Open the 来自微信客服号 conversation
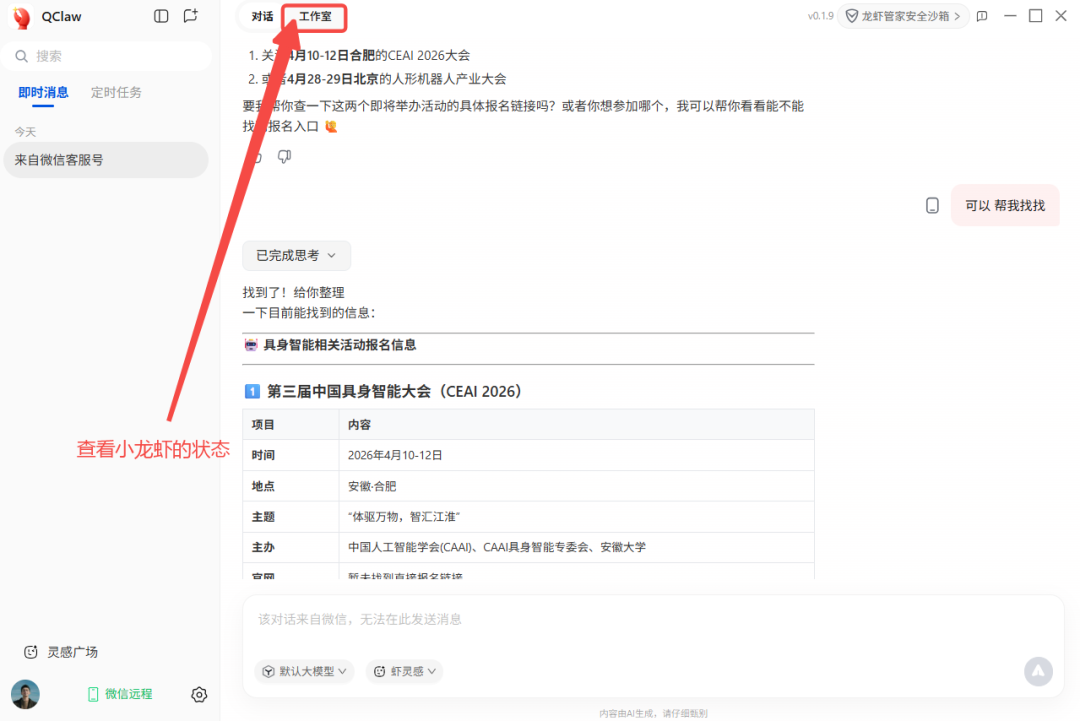The image size is (1080, 721). pyautogui.click(x=106, y=159)
